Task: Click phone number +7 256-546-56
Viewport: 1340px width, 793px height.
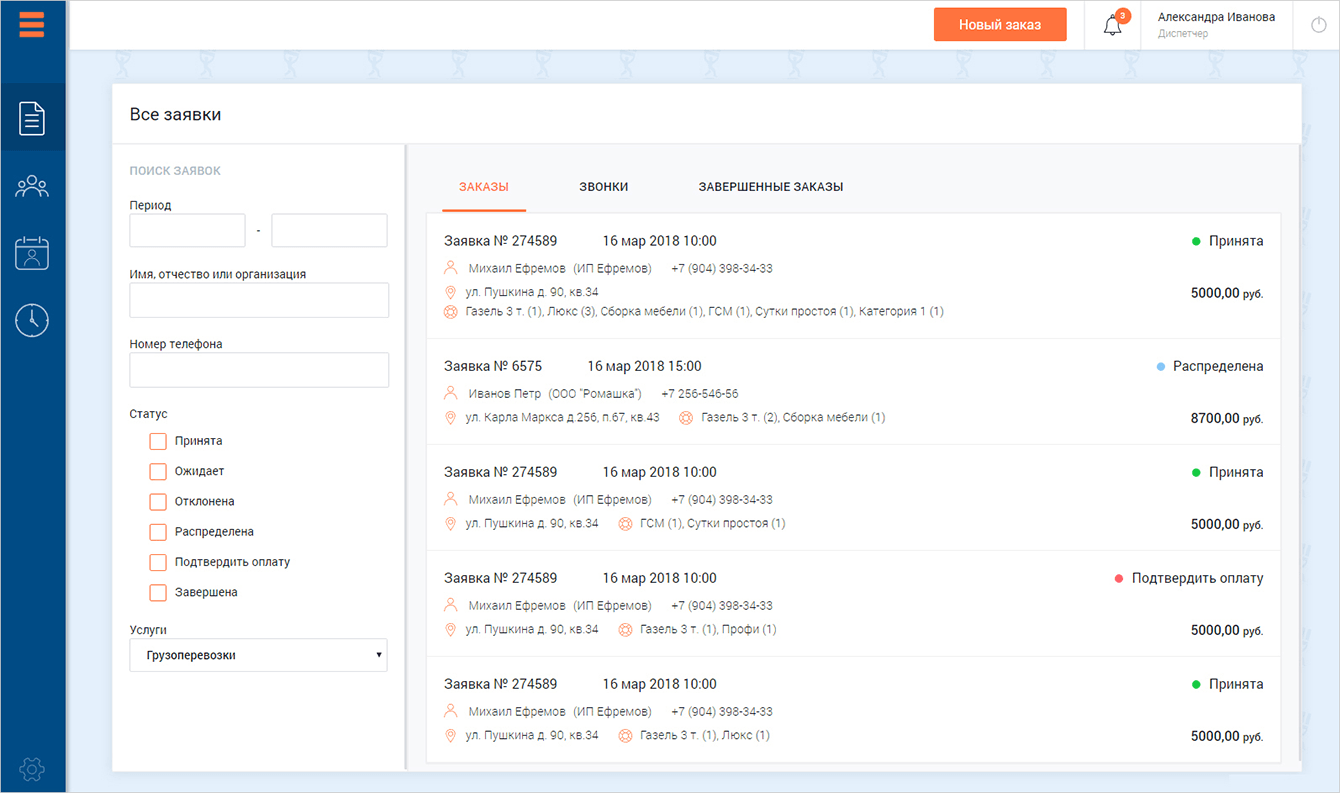Action: [x=698, y=394]
